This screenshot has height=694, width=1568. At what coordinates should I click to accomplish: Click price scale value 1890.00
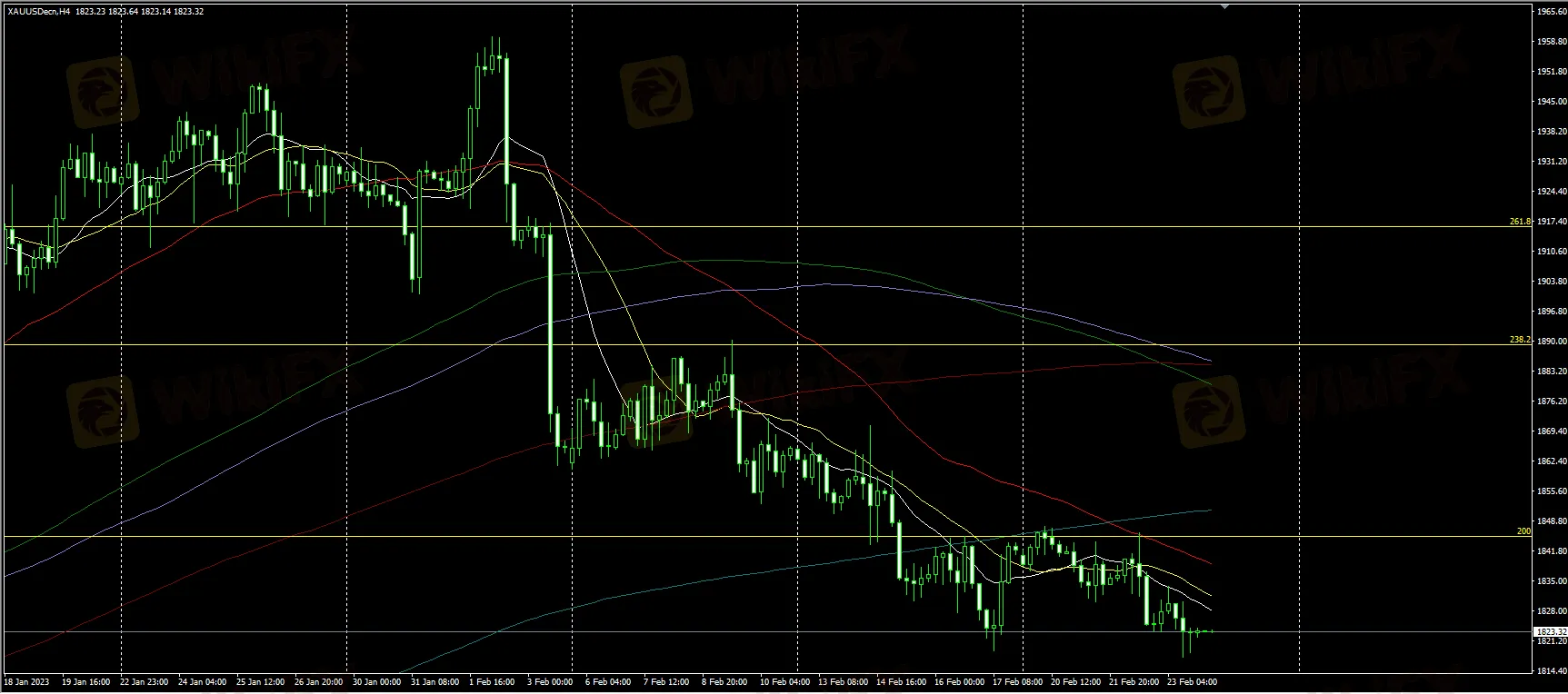pyautogui.click(x=1550, y=341)
